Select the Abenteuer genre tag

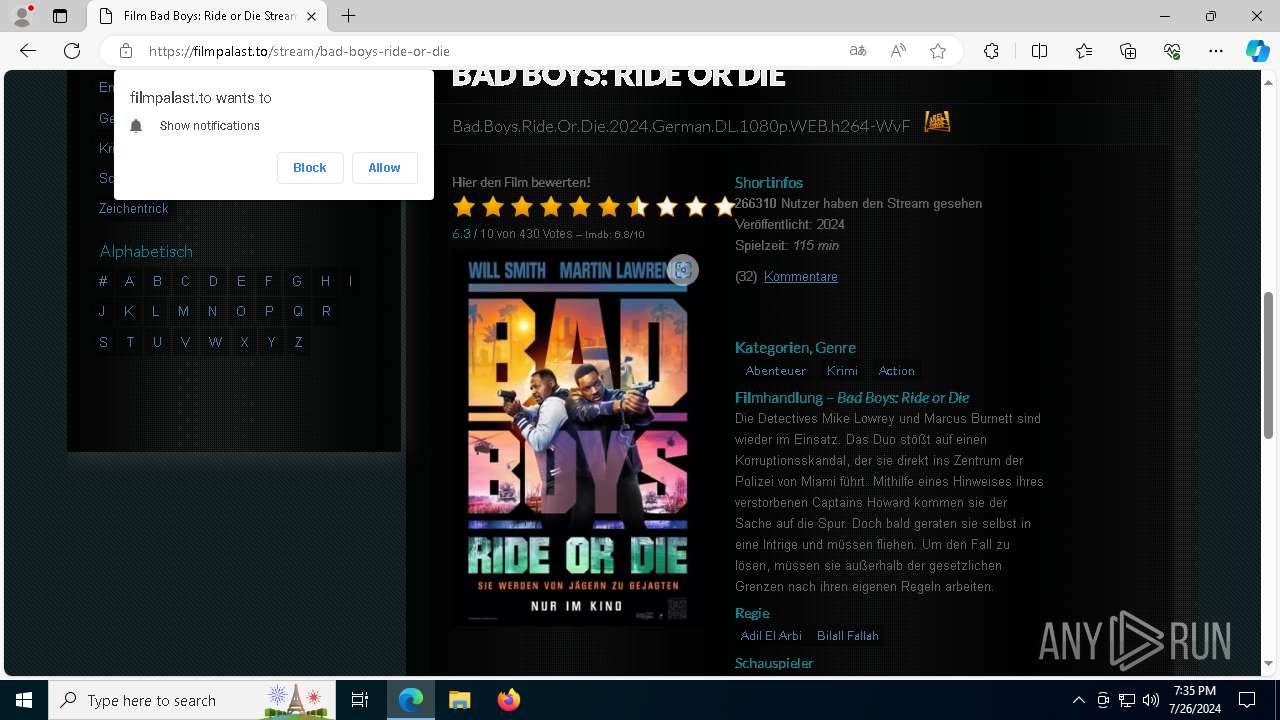pos(776,371)
